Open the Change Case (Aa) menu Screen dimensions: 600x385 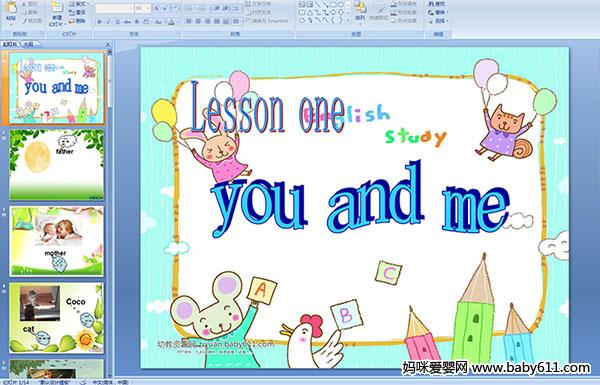[x=158, y=22]
